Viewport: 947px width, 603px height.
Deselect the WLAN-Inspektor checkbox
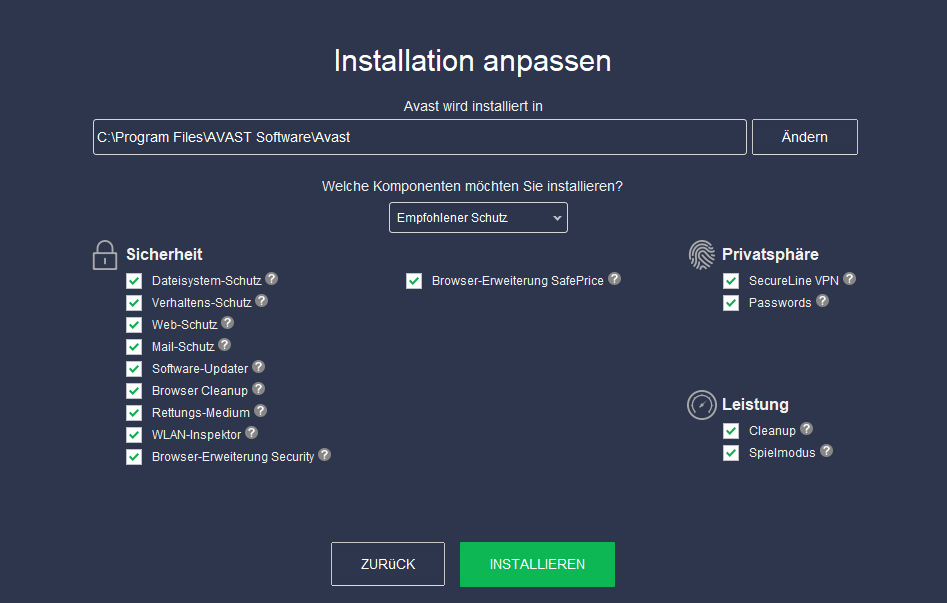(134, 435)
